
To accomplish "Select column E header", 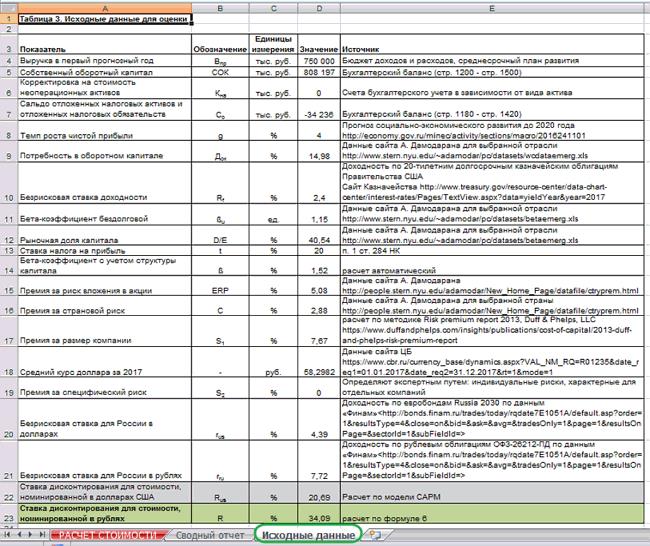I will [492, 8].
